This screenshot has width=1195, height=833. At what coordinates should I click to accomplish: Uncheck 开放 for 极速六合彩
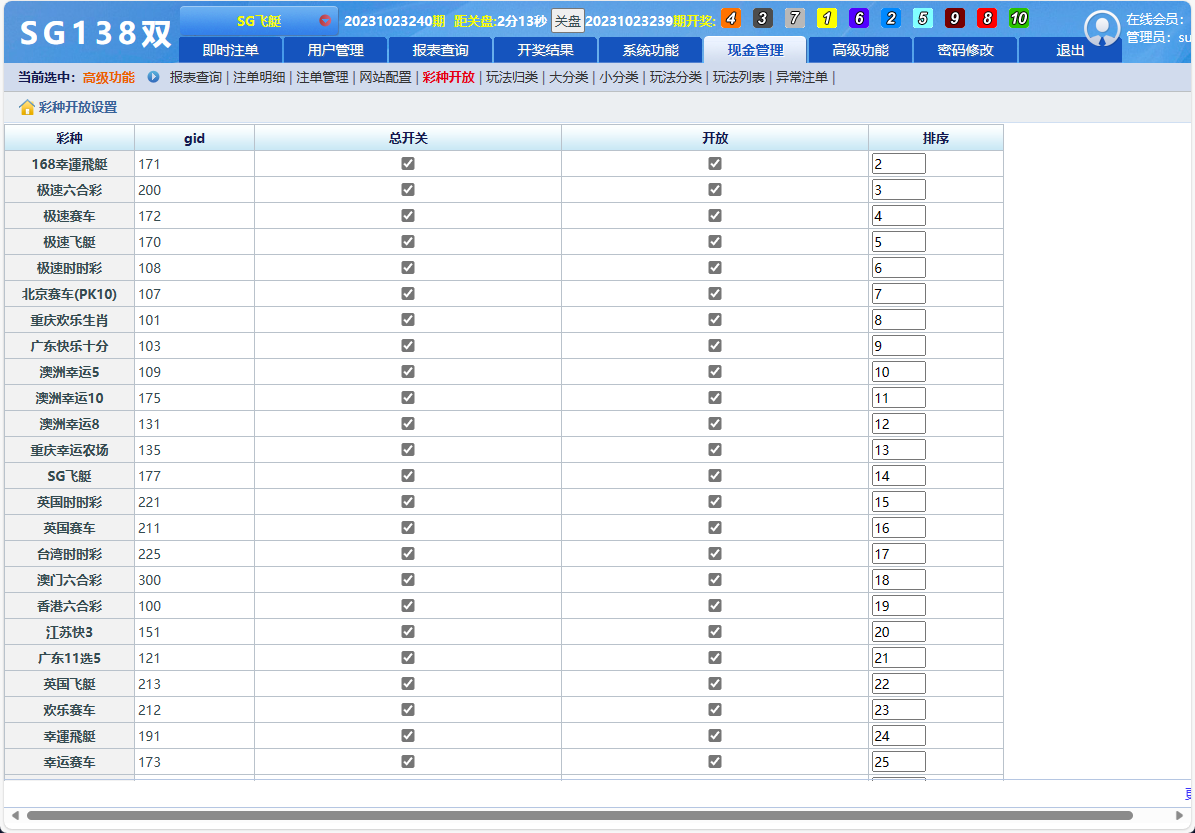point(715,190)
